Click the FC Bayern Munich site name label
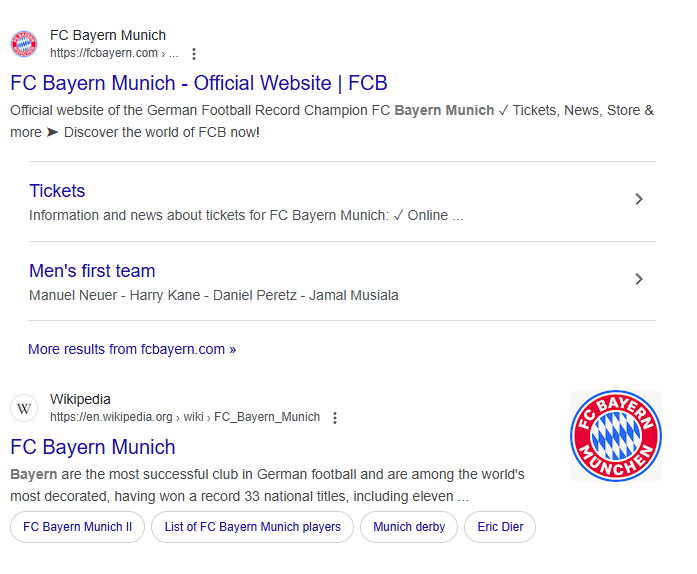 108,35
